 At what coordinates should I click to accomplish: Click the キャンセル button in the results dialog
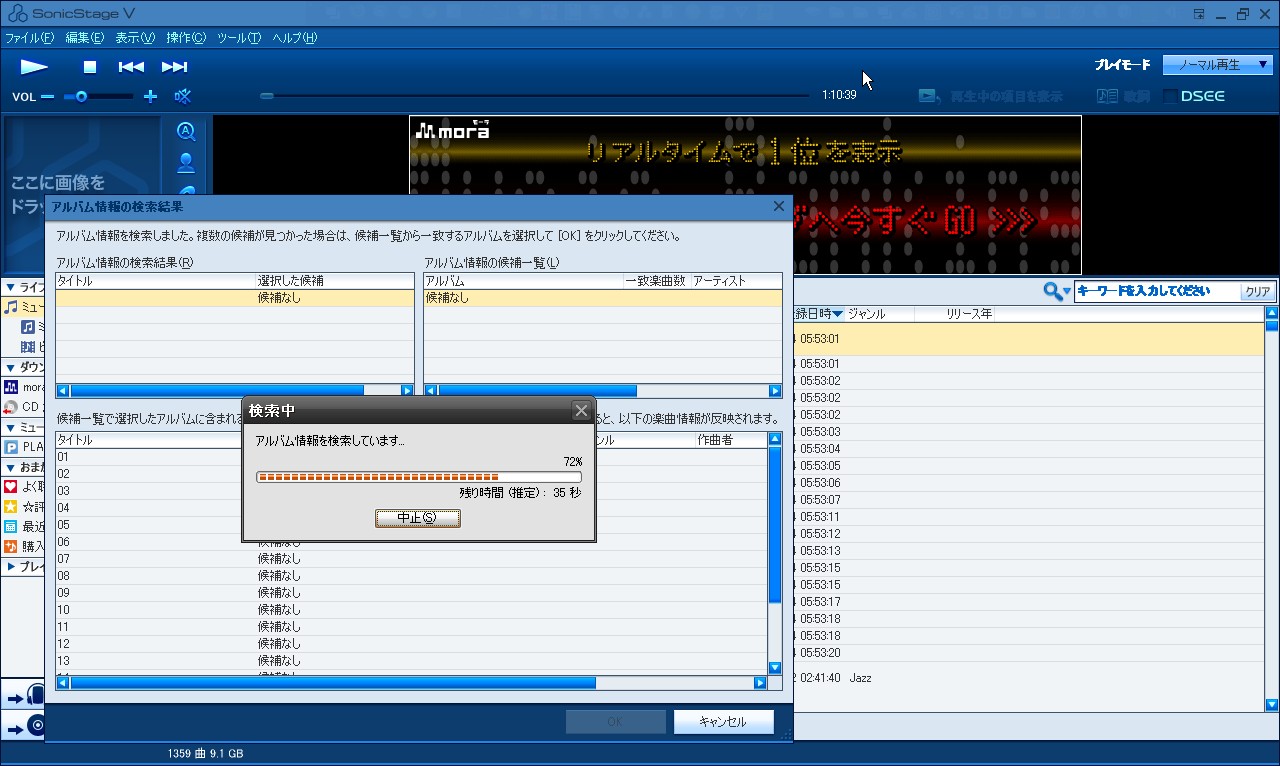click(x=723, y=722)
